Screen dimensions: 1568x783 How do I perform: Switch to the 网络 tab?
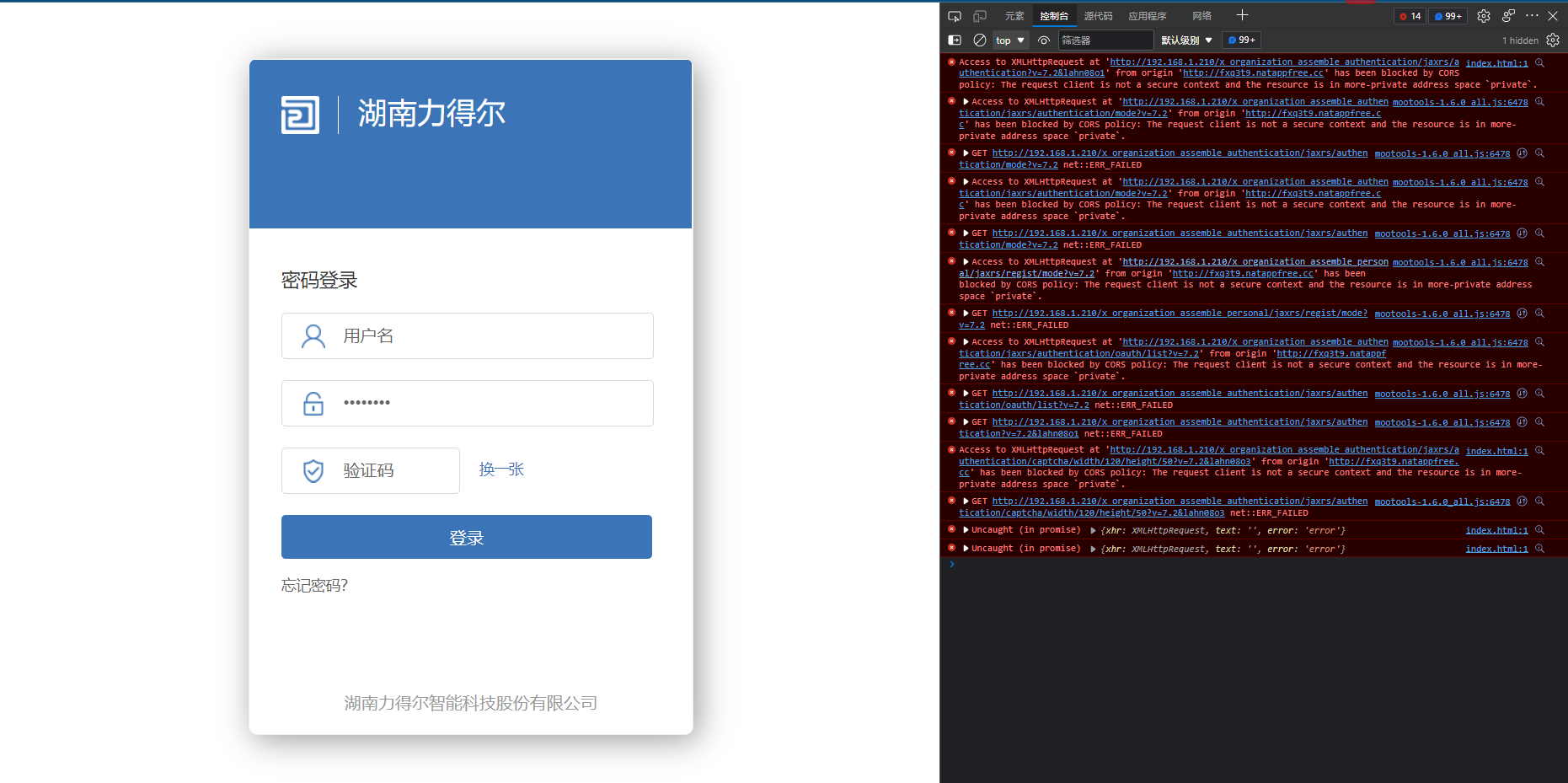pos(1202,16)
